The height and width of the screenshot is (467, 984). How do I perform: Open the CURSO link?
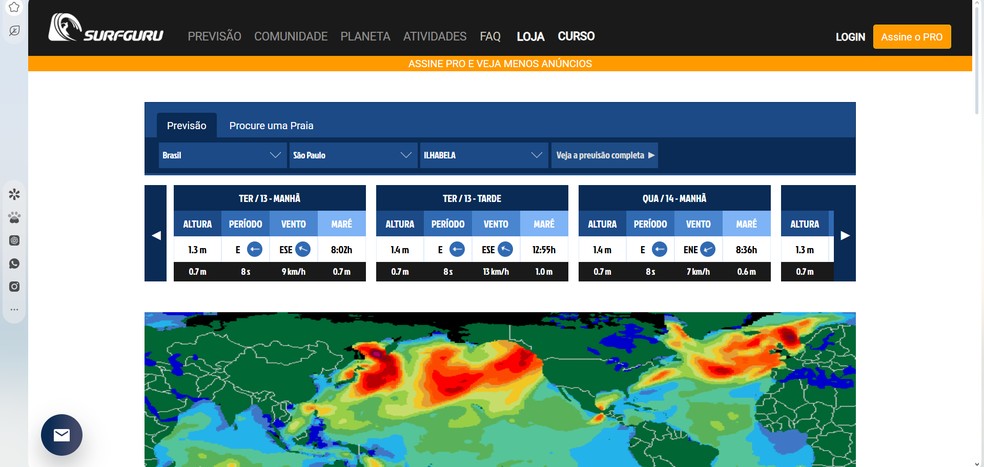pyautogui.click(x=576, y=36)
